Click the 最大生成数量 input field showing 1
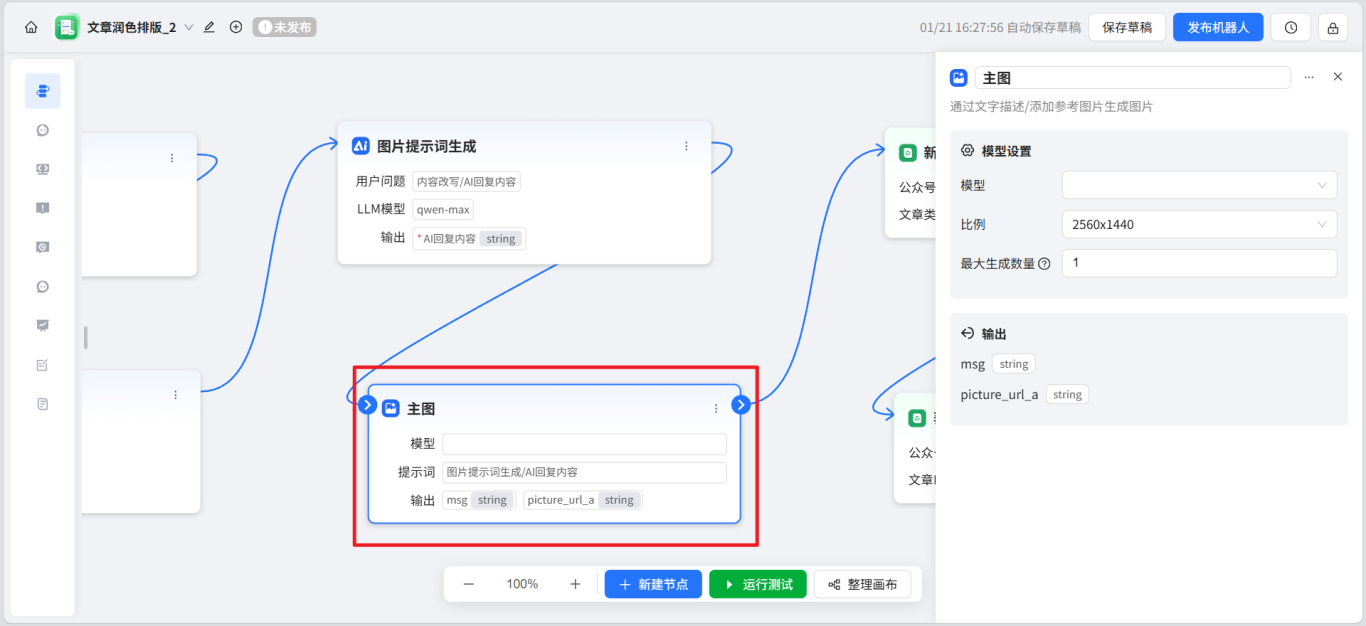This screenshot has width=1366, height=626. pos(1196,263)
